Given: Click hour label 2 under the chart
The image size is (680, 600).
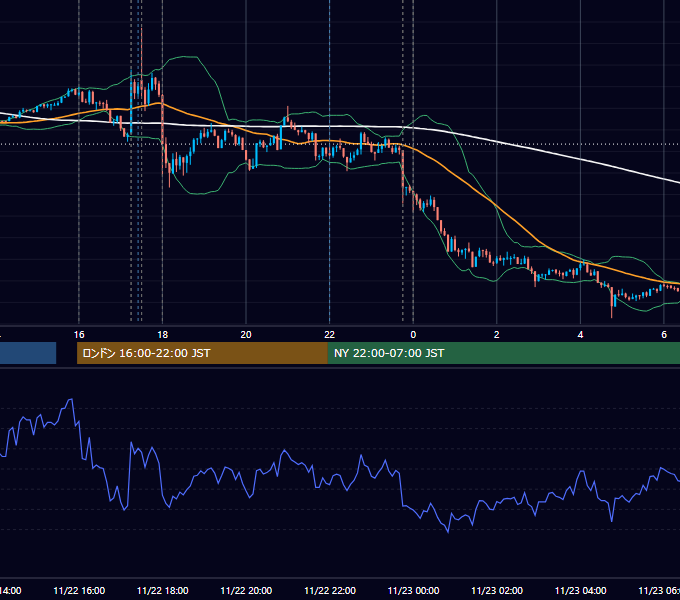Looking at the screenshot, I should click(497, 335).
